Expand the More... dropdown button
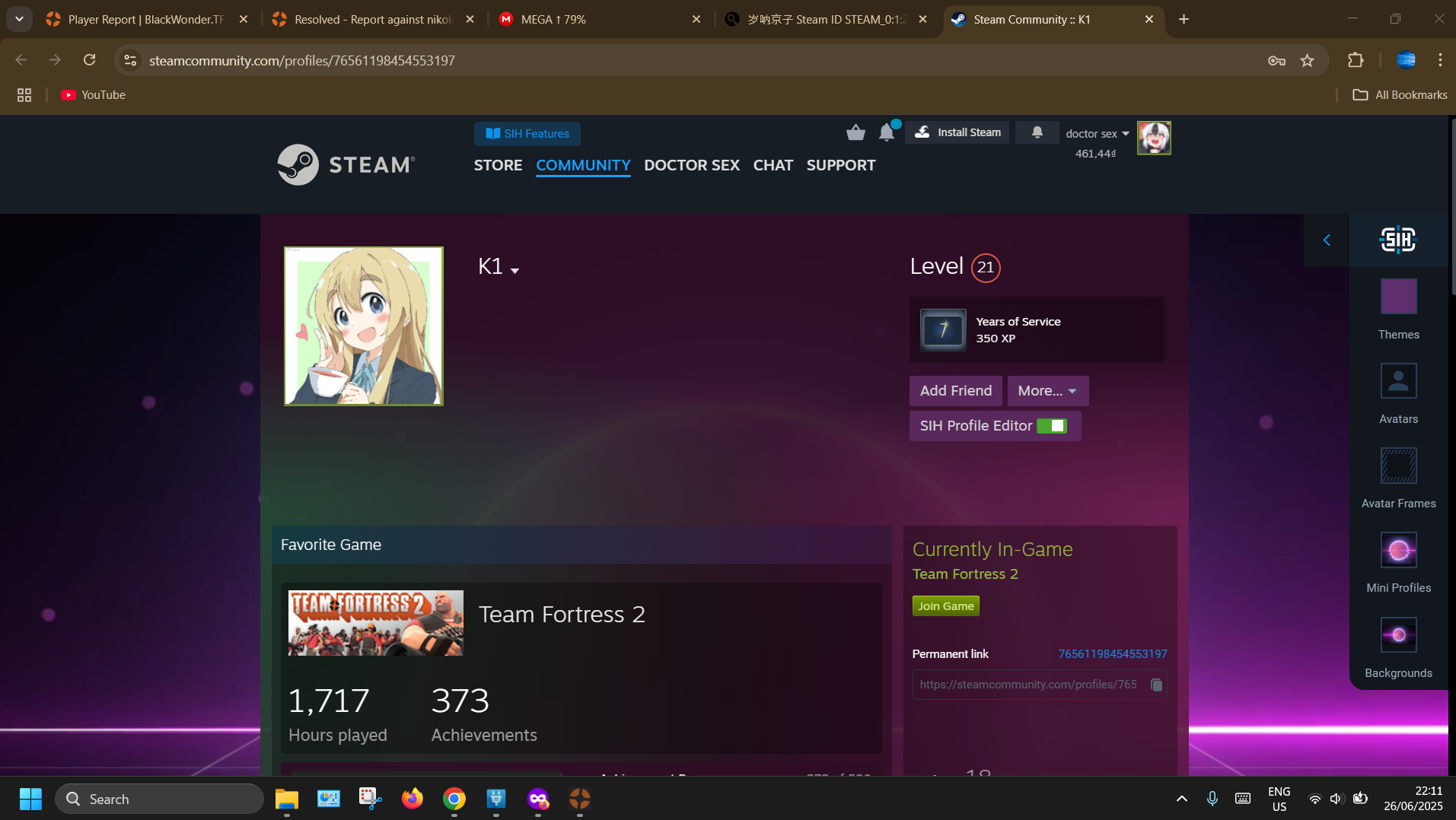 pyautogui.click(x=1048, y=391)
